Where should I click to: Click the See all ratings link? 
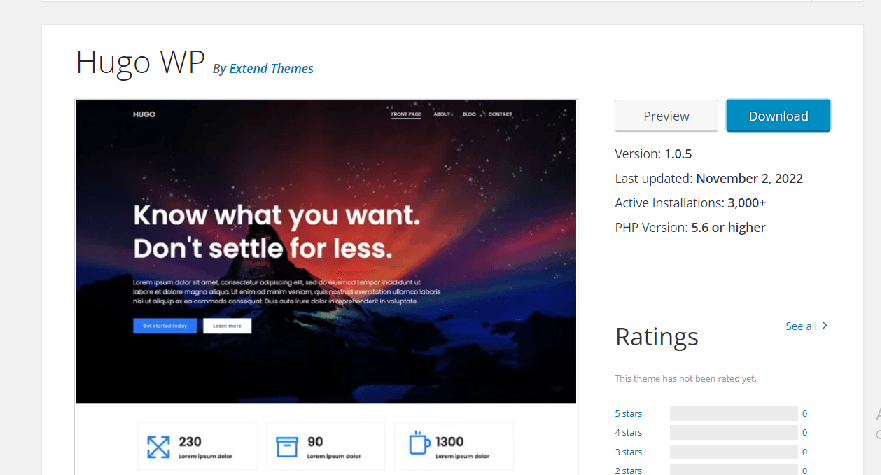click(x=801, y=326)
